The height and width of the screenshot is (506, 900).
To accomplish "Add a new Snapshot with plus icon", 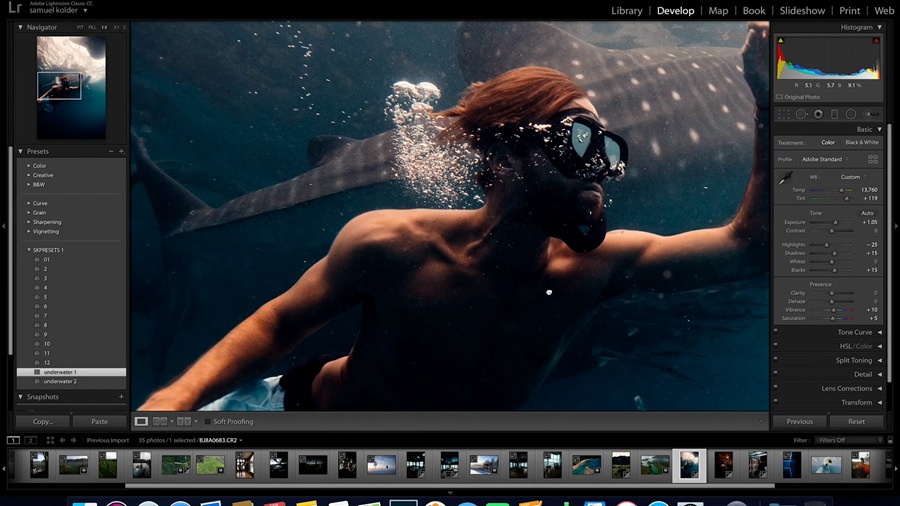I will pos(121,396).
